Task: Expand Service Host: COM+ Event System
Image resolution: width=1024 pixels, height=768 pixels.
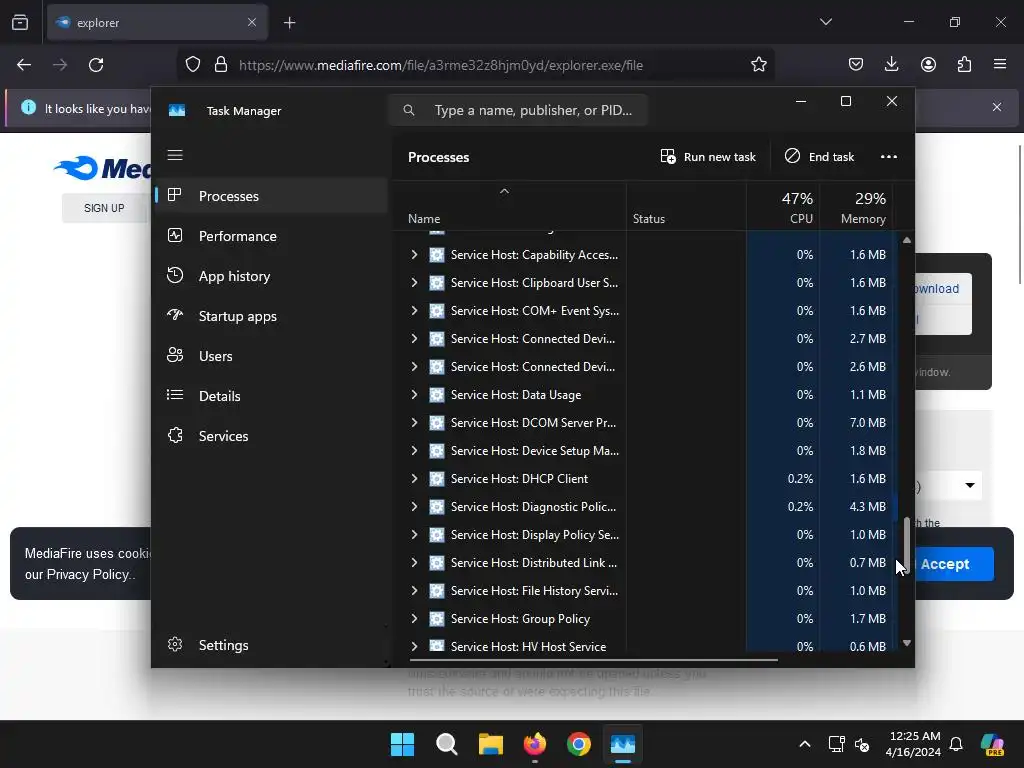Action: click(x=414, y=311)
